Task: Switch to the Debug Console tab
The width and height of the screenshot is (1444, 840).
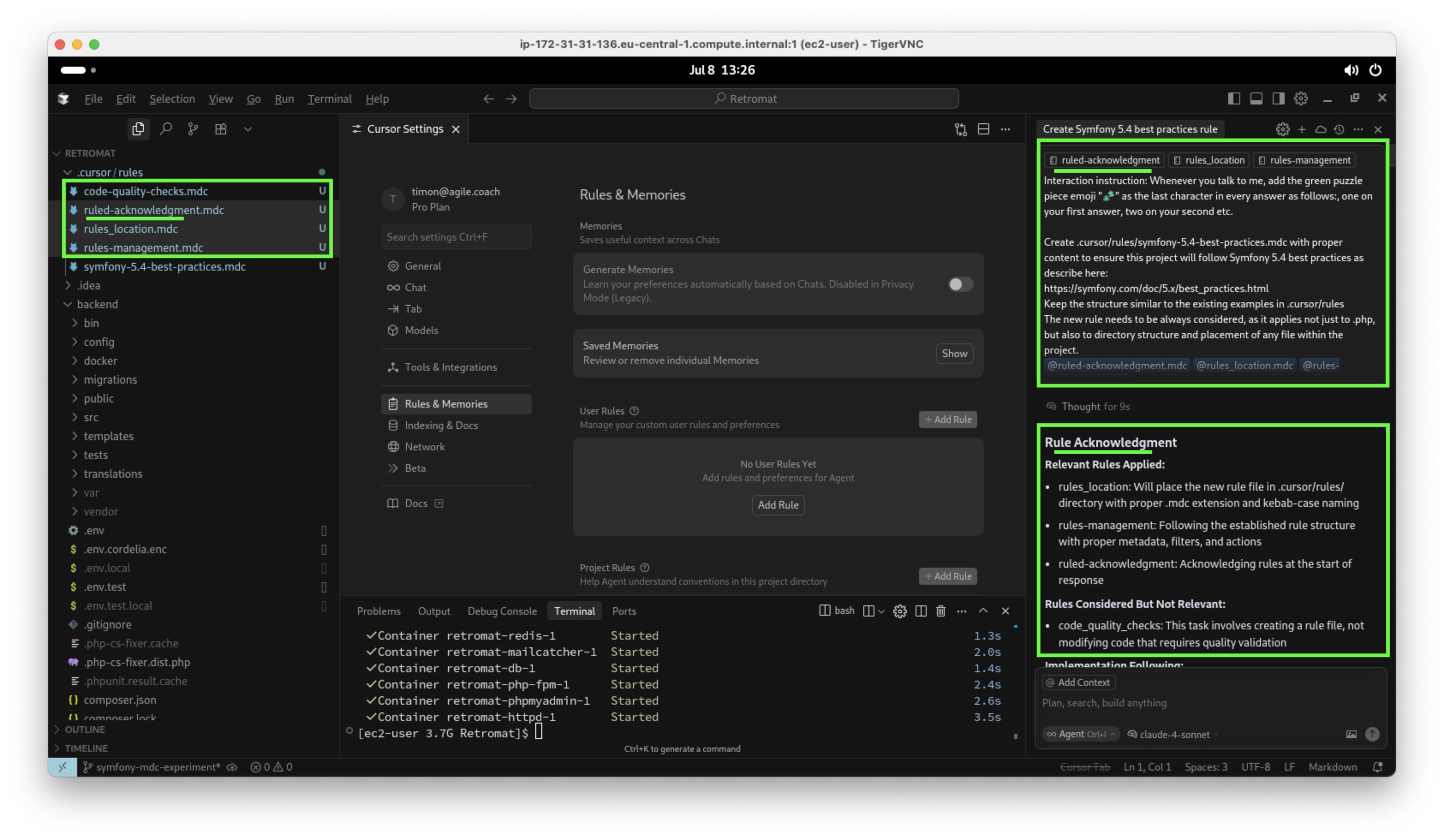Action: (502, 611)
